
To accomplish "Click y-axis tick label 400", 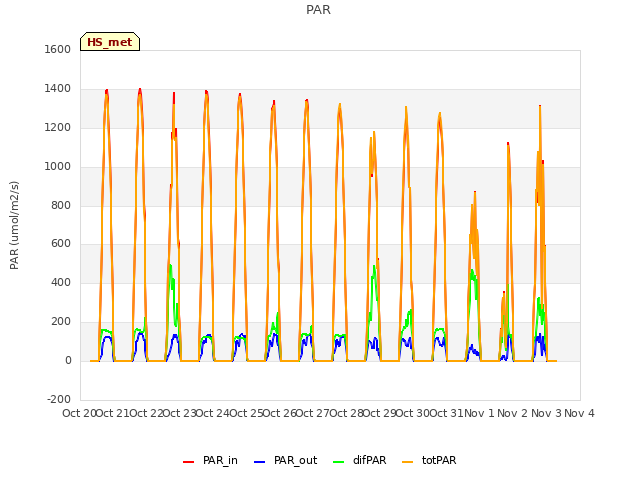I will [x=61, y=282].
